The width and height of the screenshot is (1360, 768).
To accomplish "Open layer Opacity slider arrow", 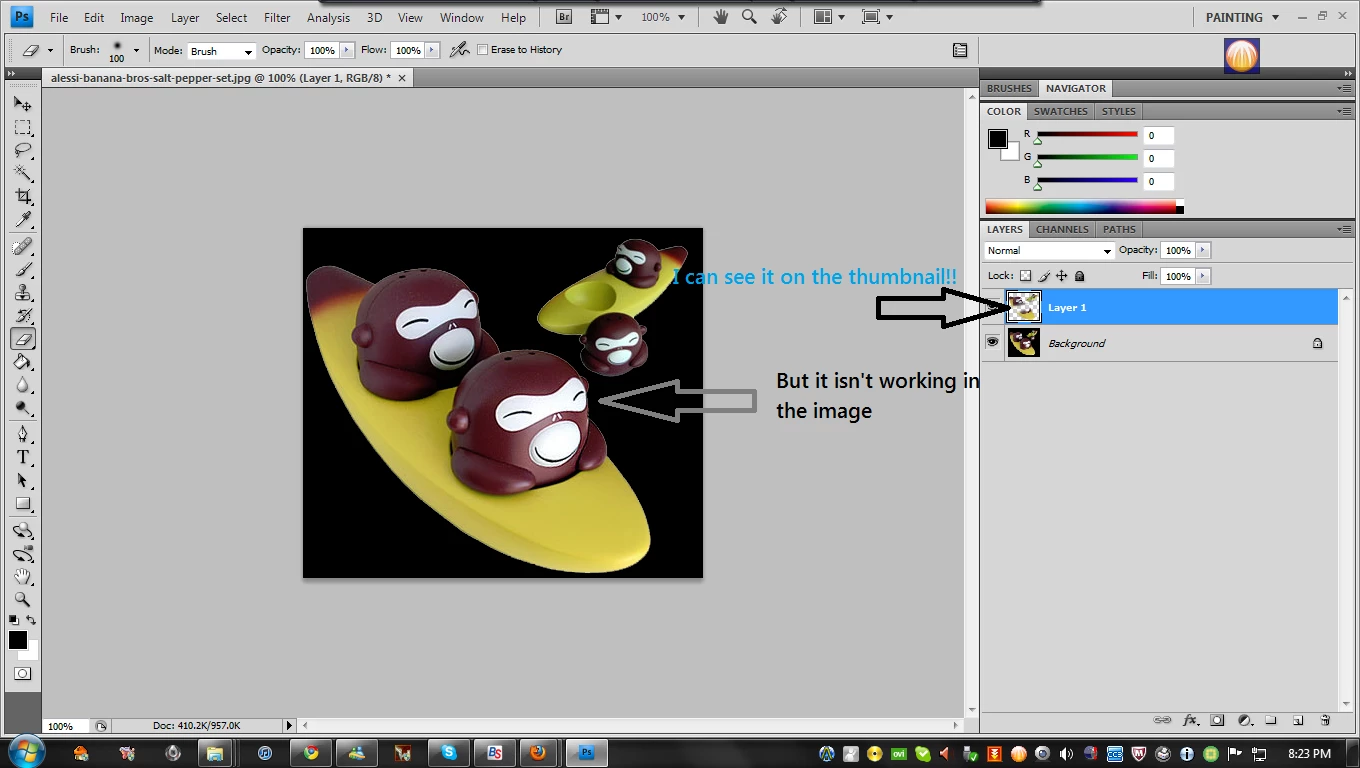I will click(1203, 251).
